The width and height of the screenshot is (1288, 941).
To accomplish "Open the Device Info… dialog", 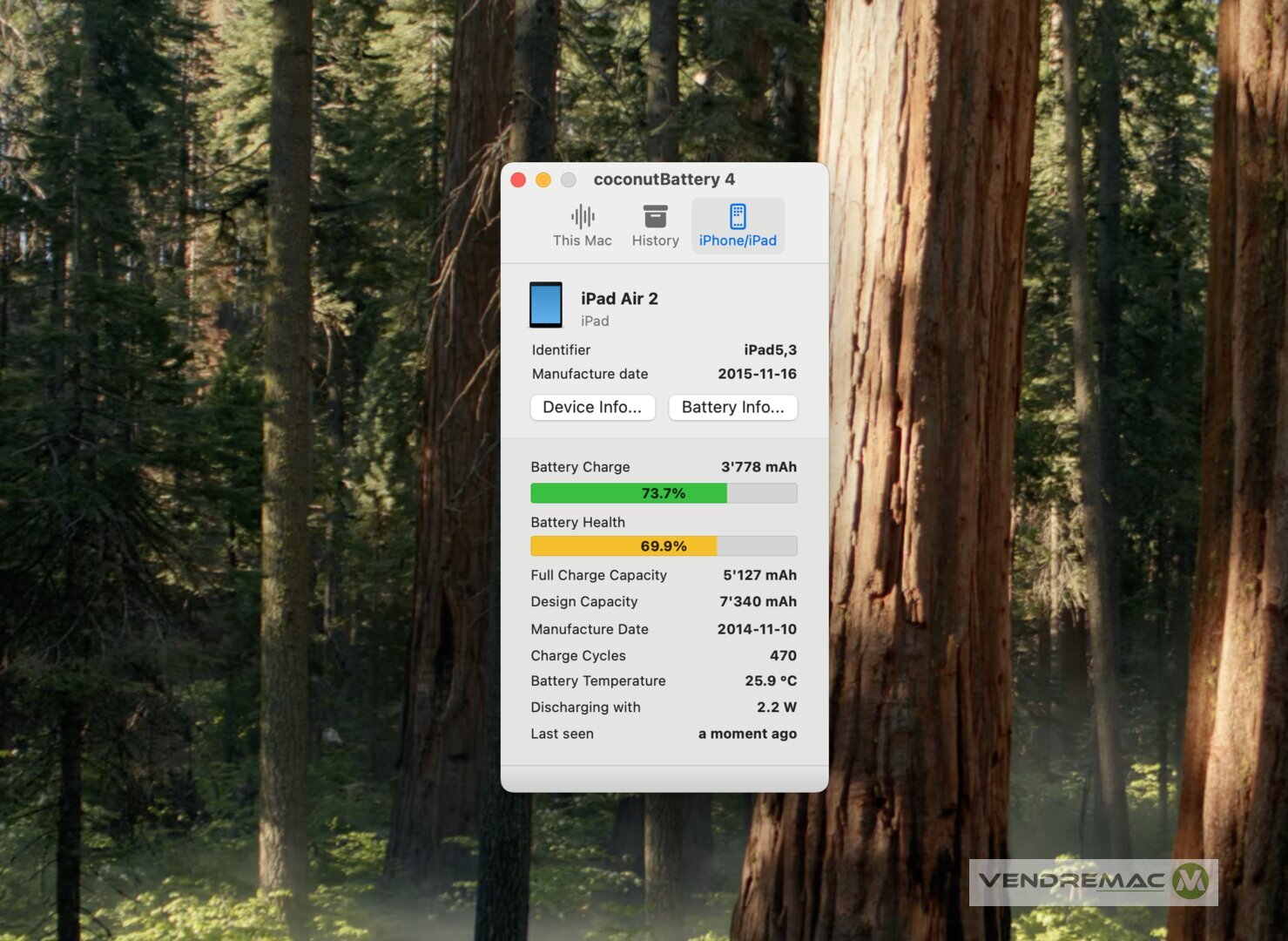I will click(x=592, y=407).
